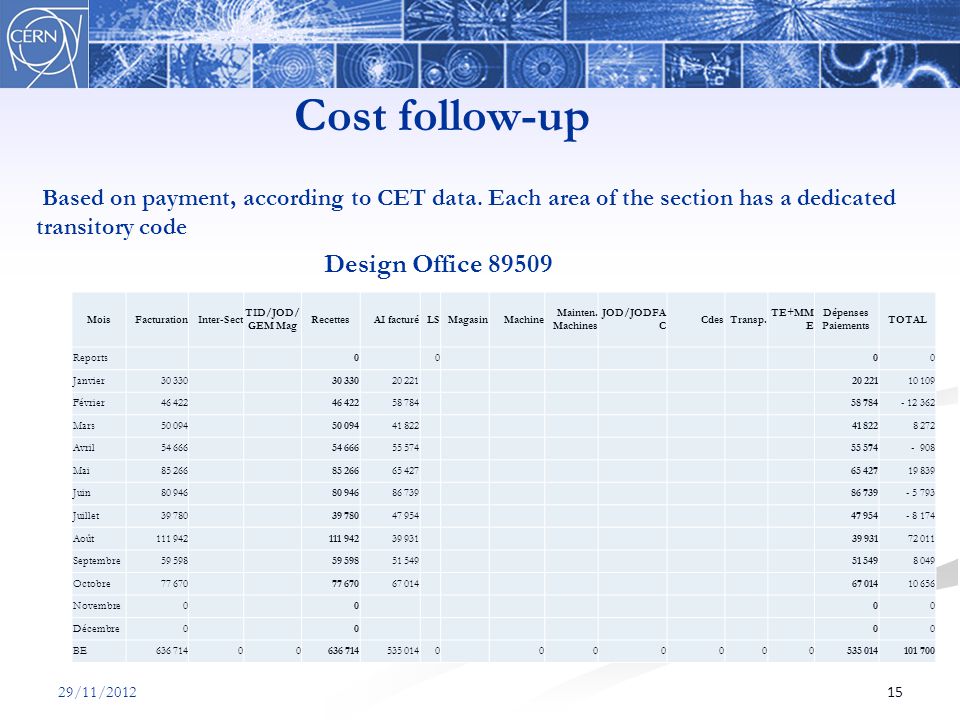The height and width of the screenshot is (720, 960).
Task: Select the 'Recettes' column header
Action: click(x=330, y=320)
